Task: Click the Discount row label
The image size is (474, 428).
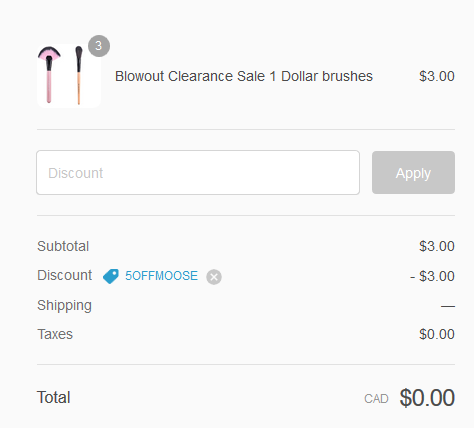Action: click(64, 276)
